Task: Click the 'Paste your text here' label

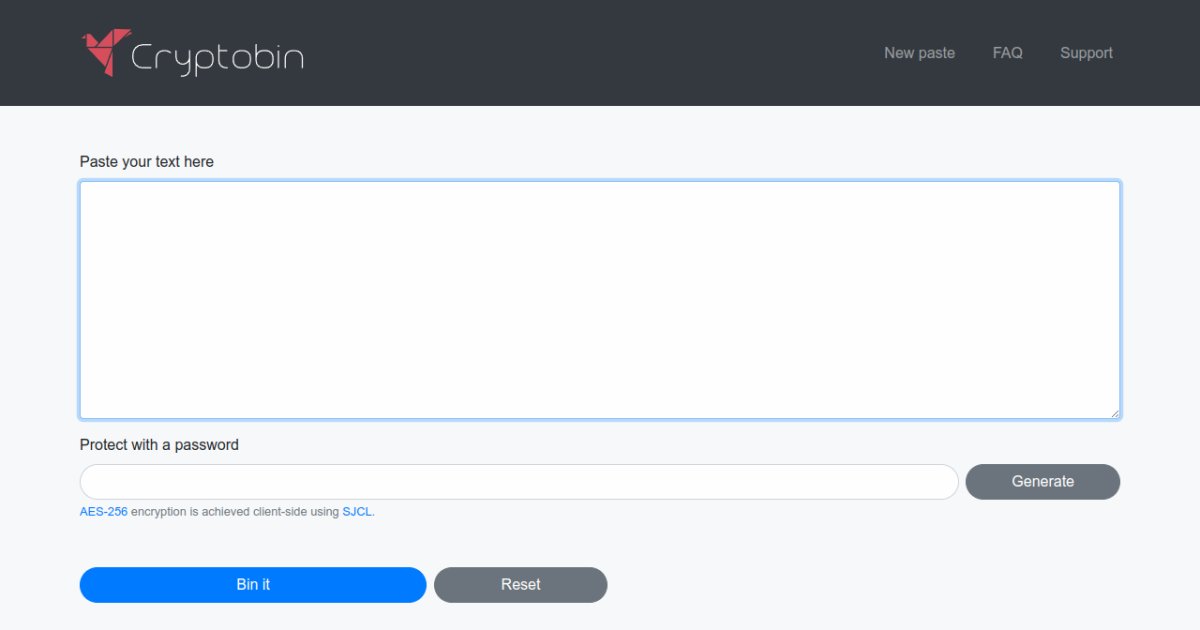Action: 147,161
